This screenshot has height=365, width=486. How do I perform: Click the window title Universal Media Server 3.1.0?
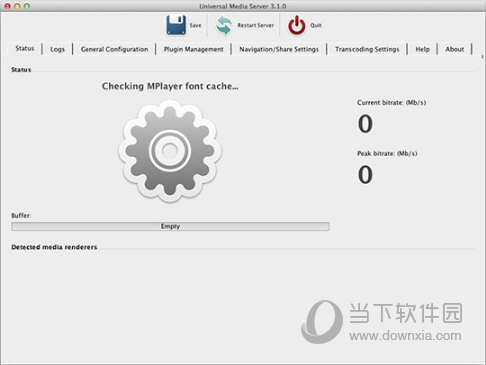click(x=243, y=6)
